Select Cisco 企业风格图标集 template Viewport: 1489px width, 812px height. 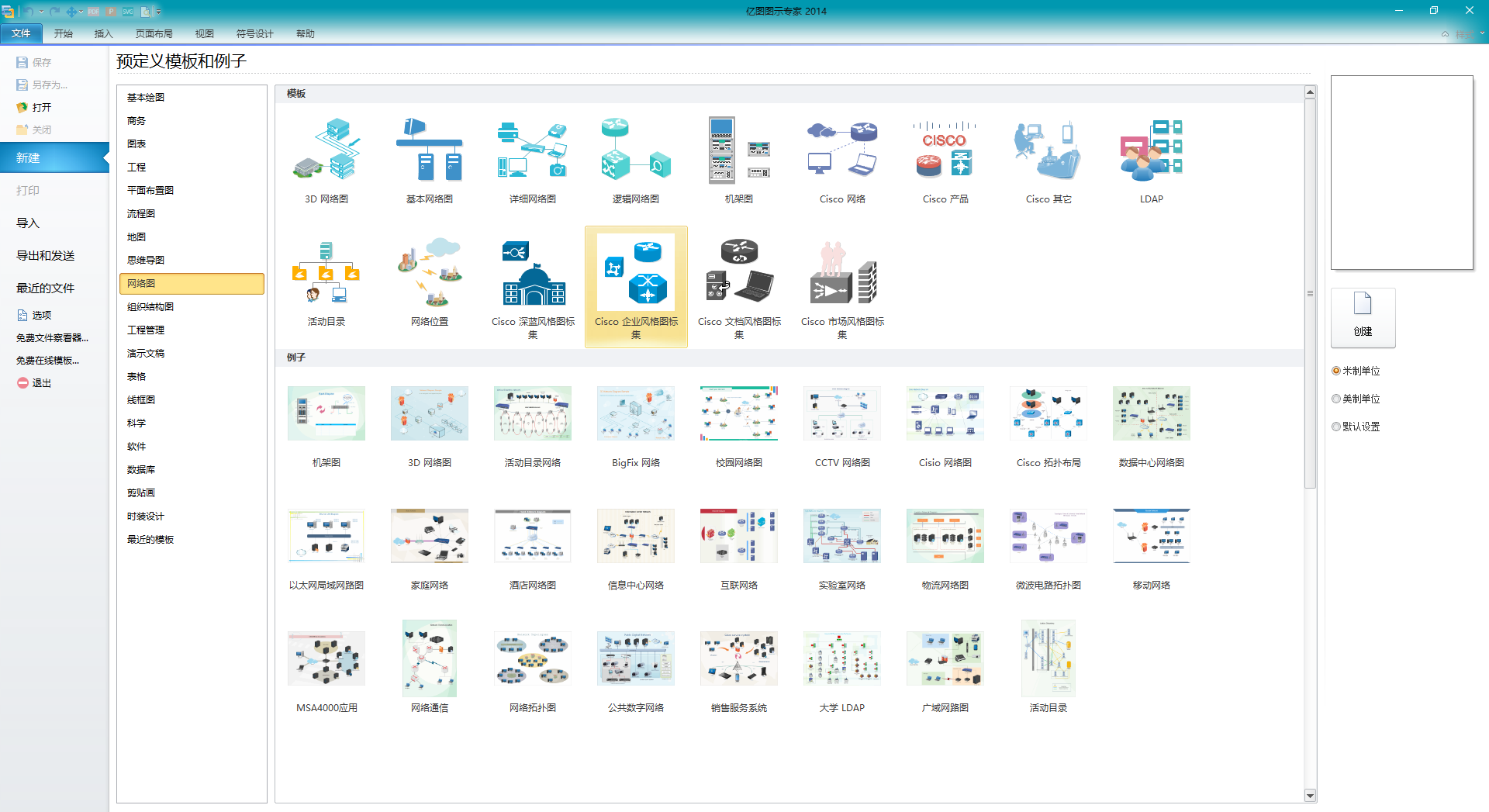(636, 287)
